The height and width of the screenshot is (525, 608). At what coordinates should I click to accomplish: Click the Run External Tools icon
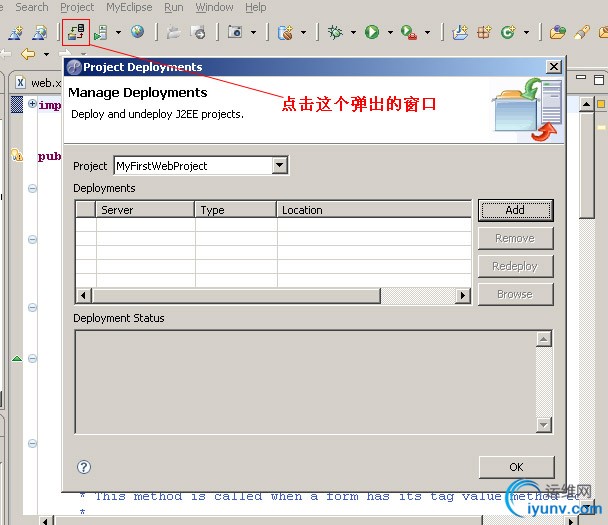pyautogui.click(x=409, y=33)
